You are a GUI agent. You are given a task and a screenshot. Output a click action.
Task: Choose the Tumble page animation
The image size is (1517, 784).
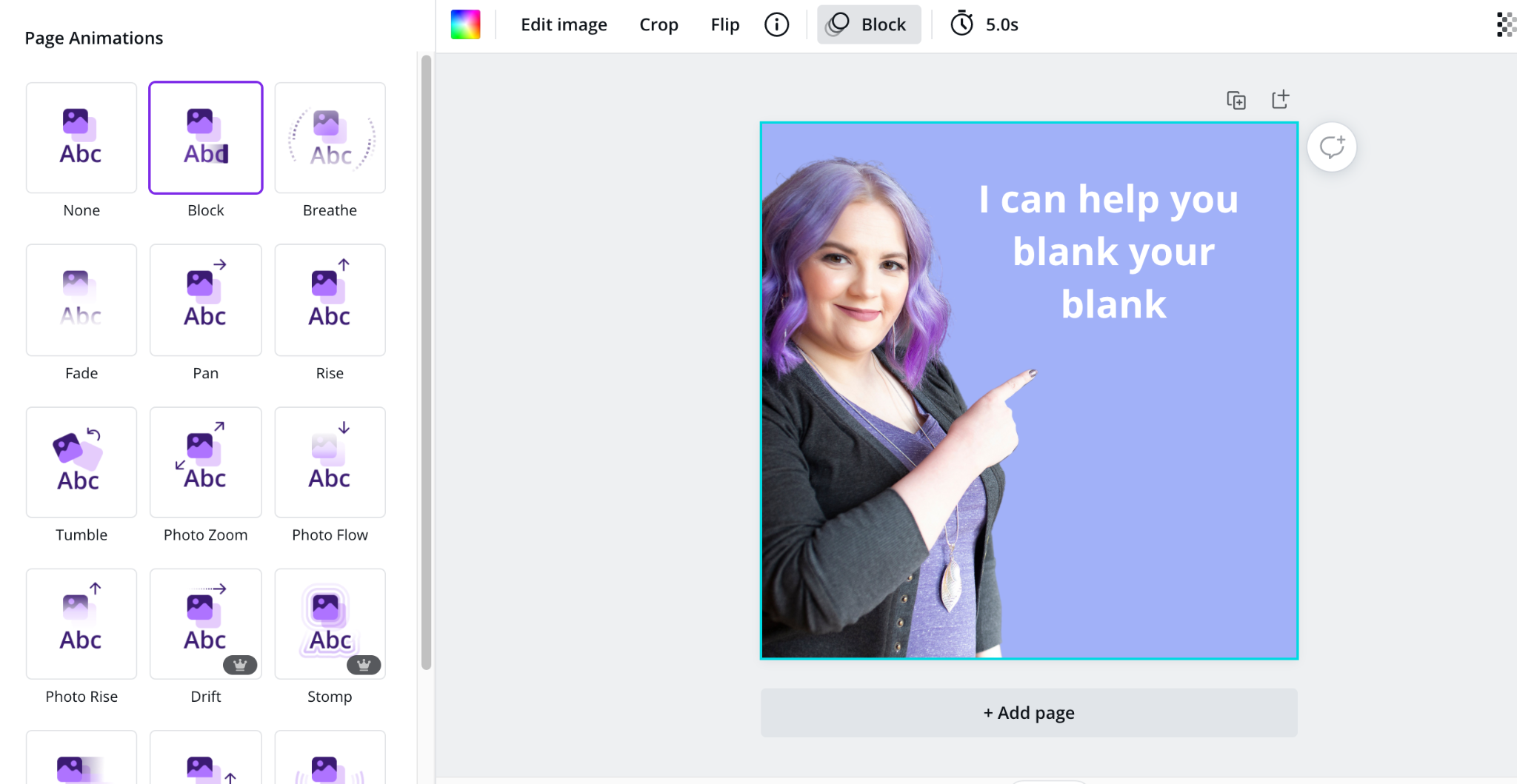[81, 462]
